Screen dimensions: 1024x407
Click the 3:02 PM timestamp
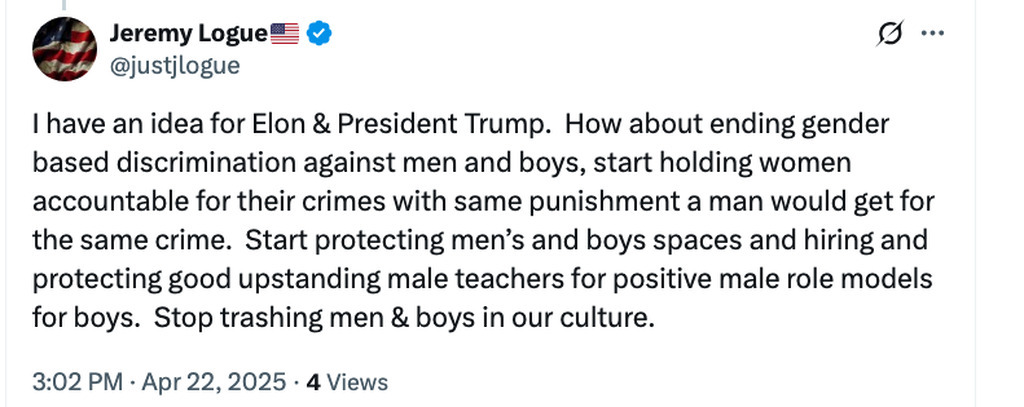tap(76, 381)
